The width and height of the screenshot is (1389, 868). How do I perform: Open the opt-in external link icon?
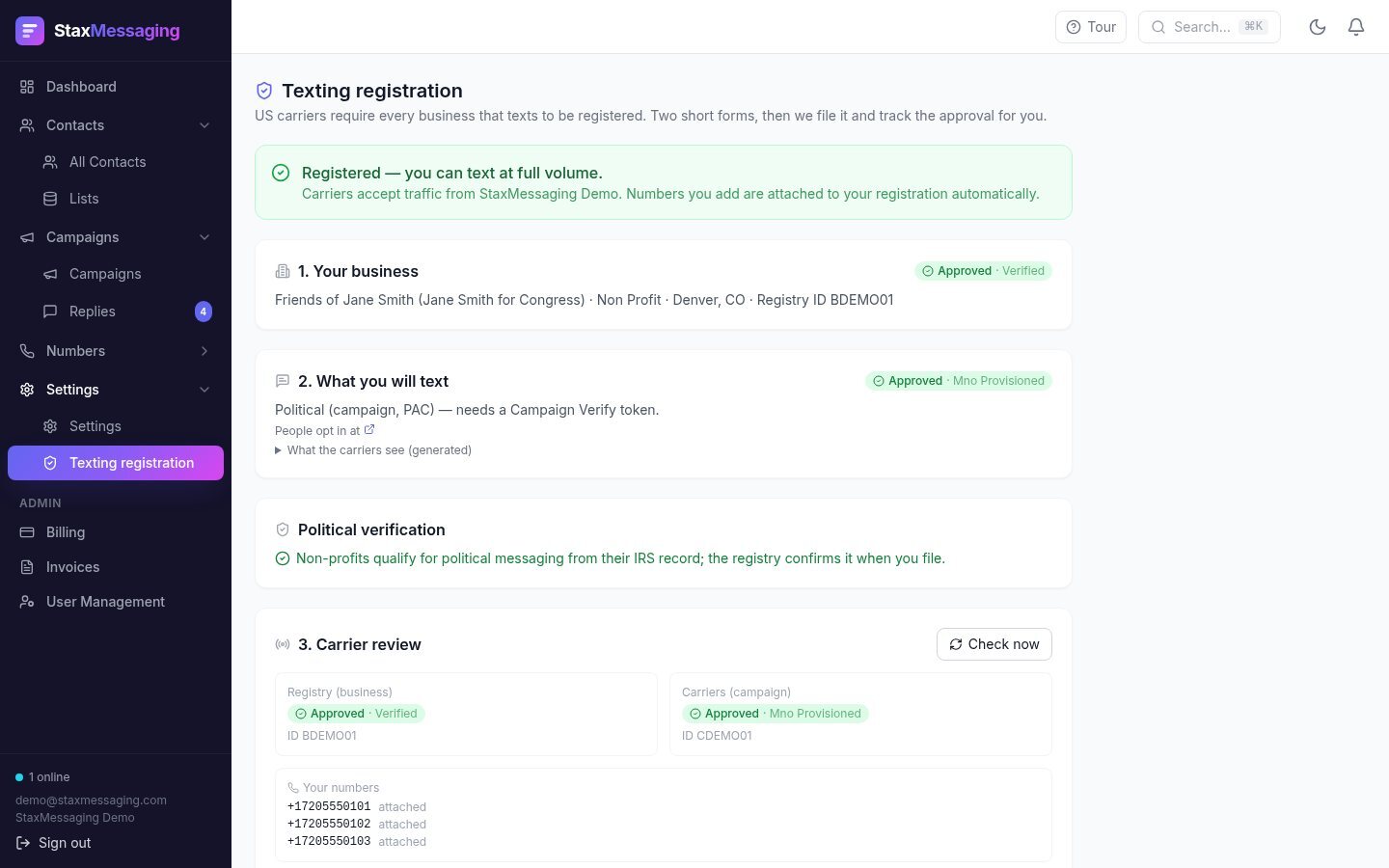pos(369,430)
